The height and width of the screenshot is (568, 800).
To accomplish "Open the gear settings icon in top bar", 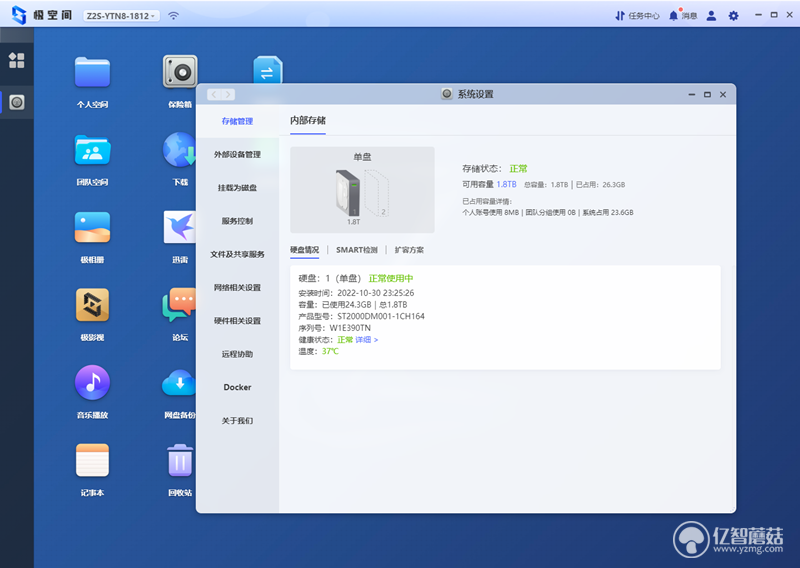I will 733,16.
